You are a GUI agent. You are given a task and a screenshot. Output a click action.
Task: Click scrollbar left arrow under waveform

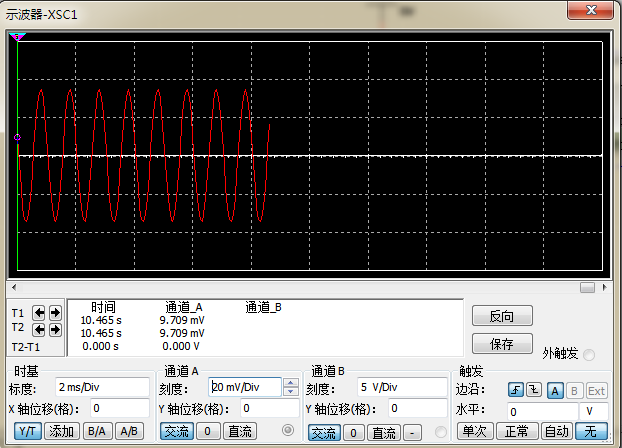pos(14,287)
